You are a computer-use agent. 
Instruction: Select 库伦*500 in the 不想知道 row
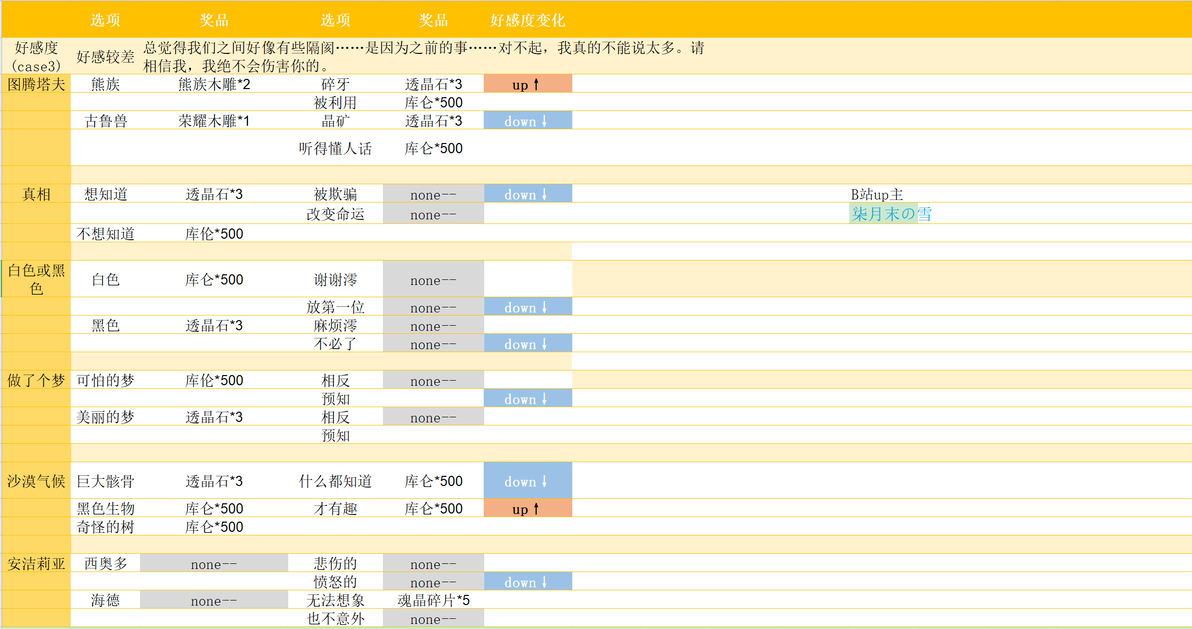point(214,233)
